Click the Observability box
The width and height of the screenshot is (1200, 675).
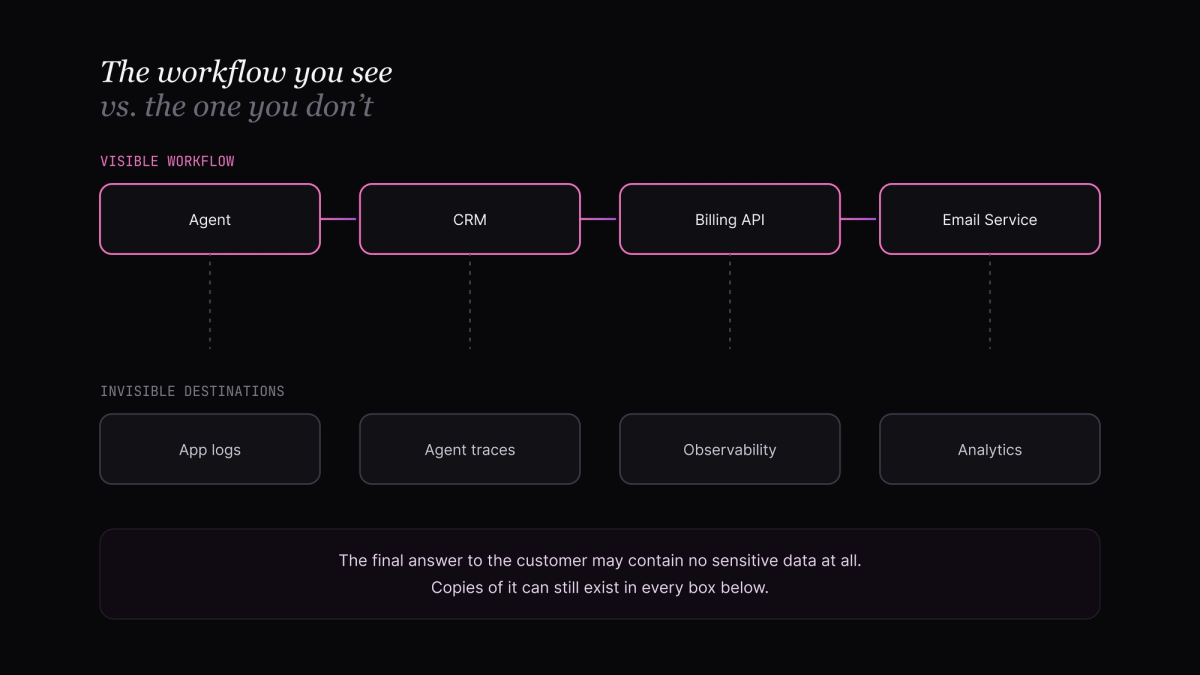(x=730, y=449)
